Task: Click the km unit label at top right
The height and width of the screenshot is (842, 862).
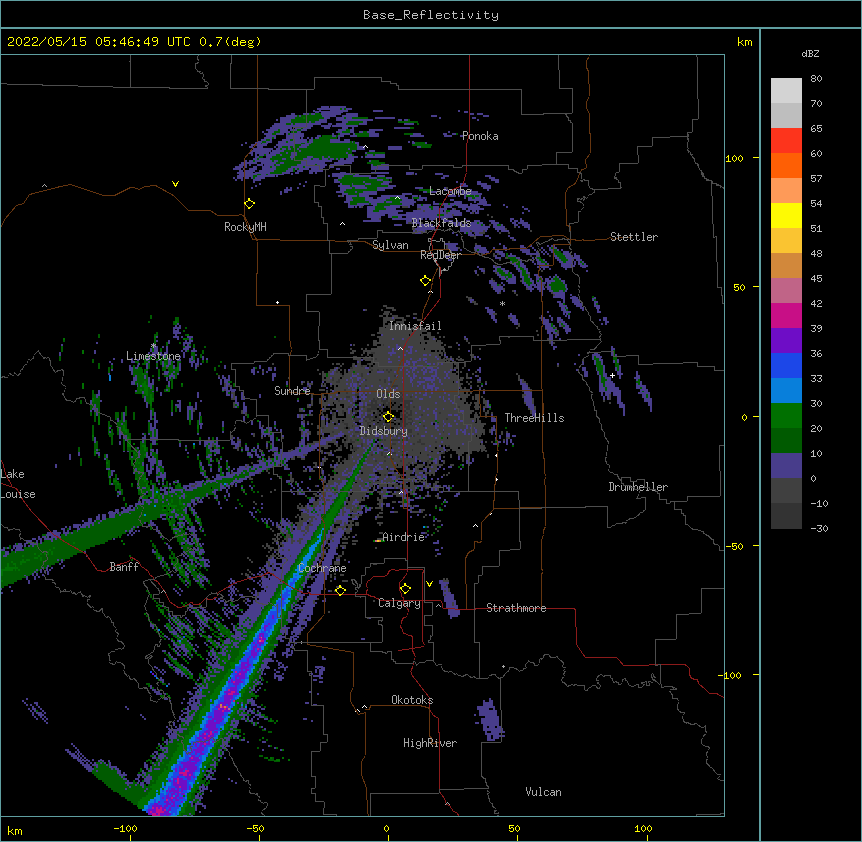Action: click(745, 42)
